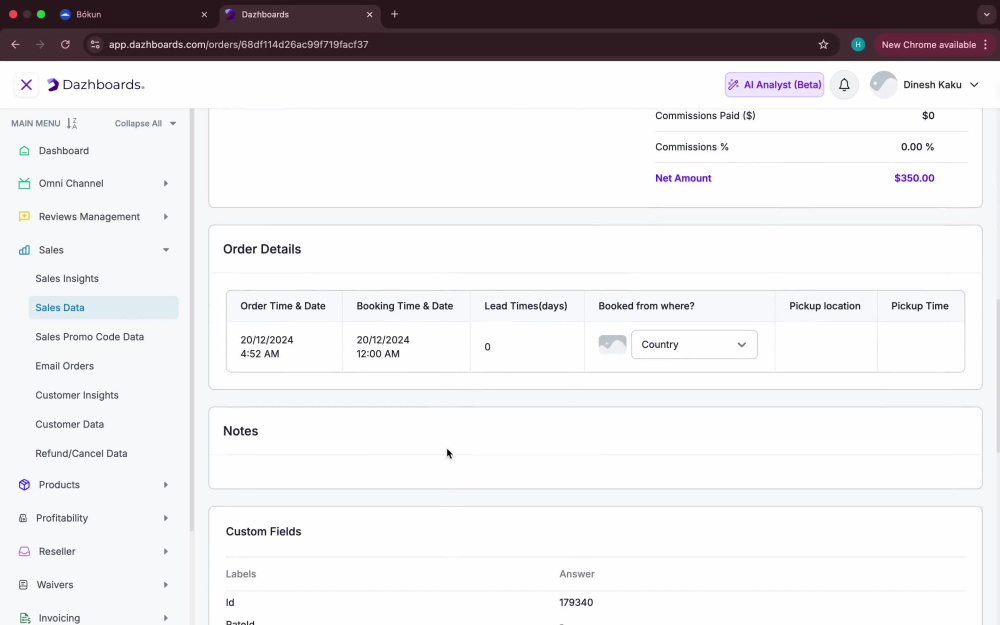Image resolution: width=1000 pixels, height=625 pixels.
Task: Sort main menu with the Z-A icon
Action: 71,124
